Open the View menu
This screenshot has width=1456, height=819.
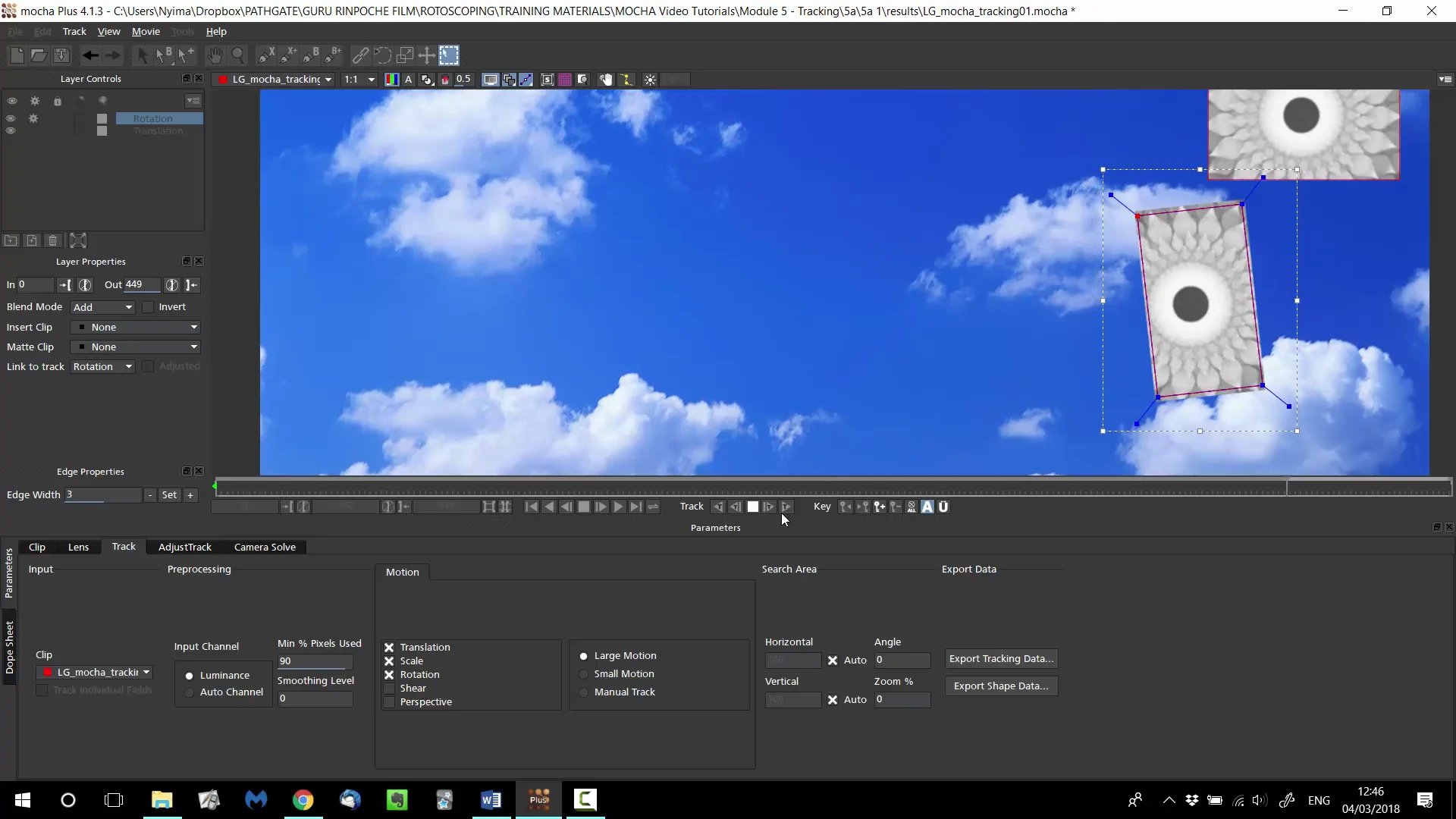108,32
